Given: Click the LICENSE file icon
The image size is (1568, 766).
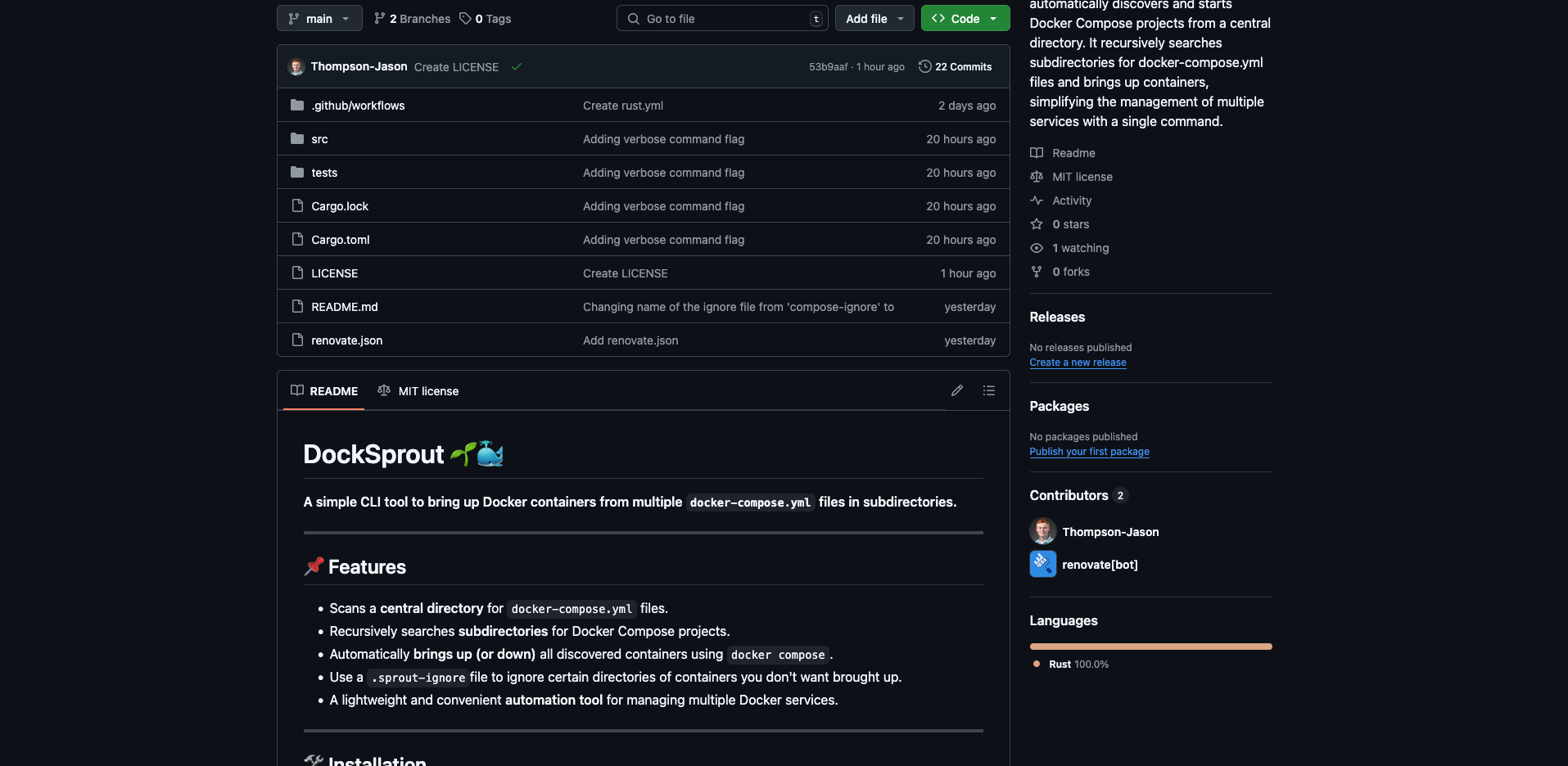Looking at the screenshot, I should point(297,273).
